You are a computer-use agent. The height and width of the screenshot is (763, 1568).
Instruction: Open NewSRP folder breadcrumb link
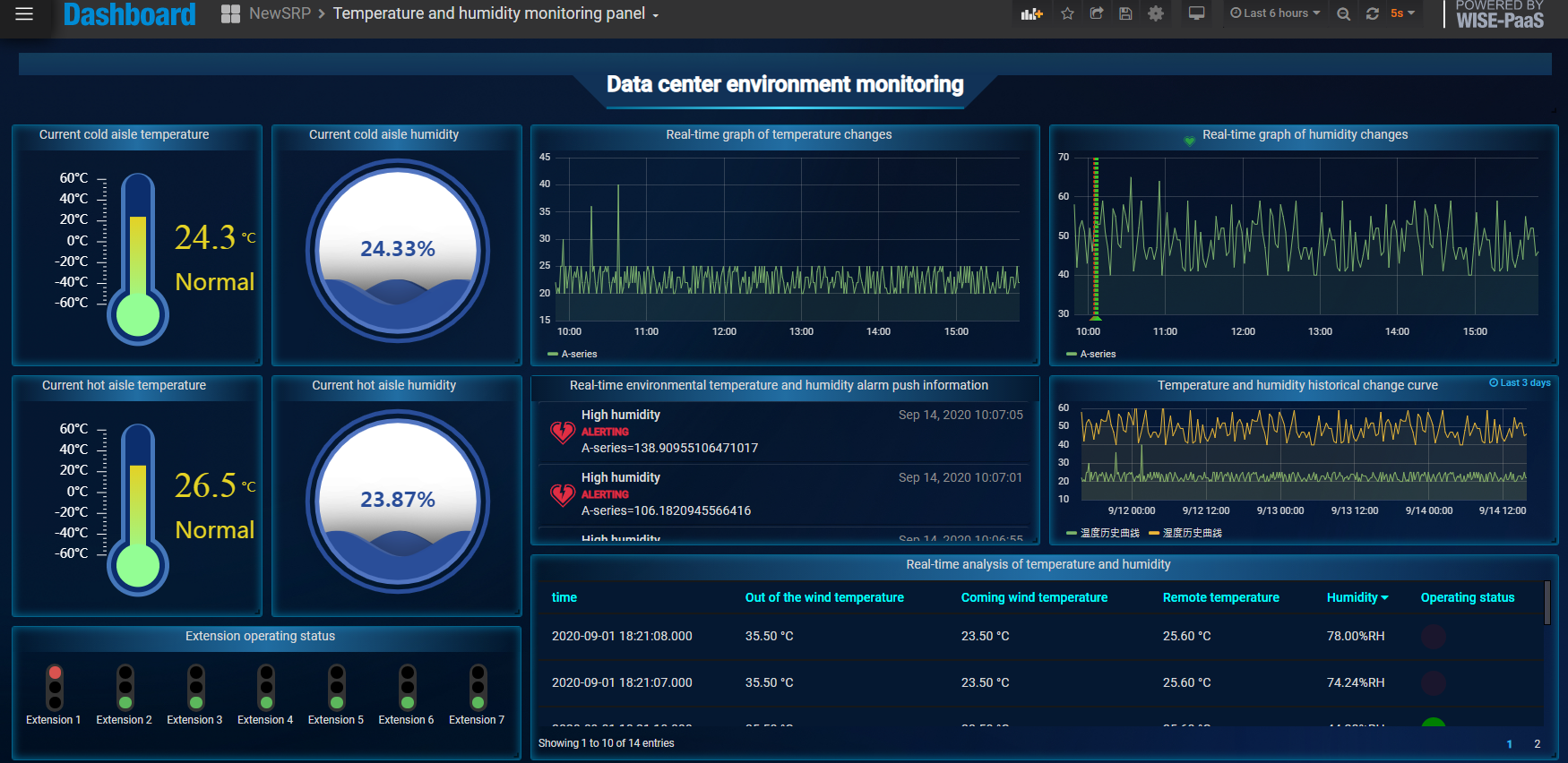[280, 14]
